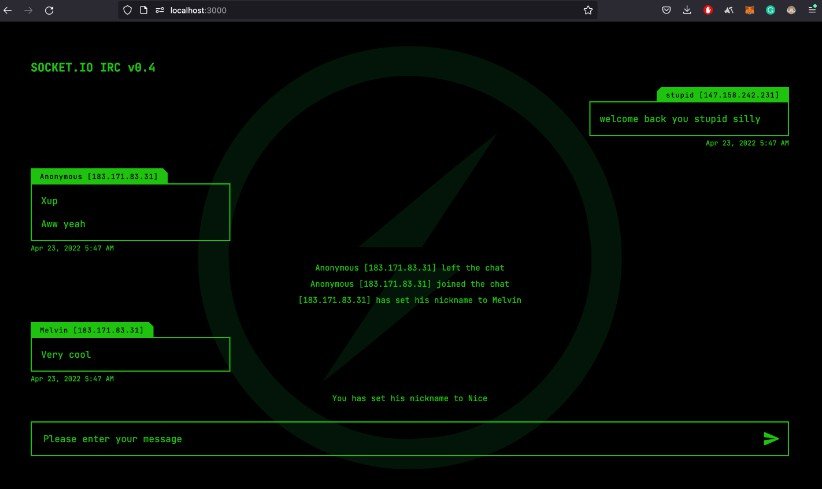Open the red uBlock shield extension
822x489 pixels.
point(708,10)
